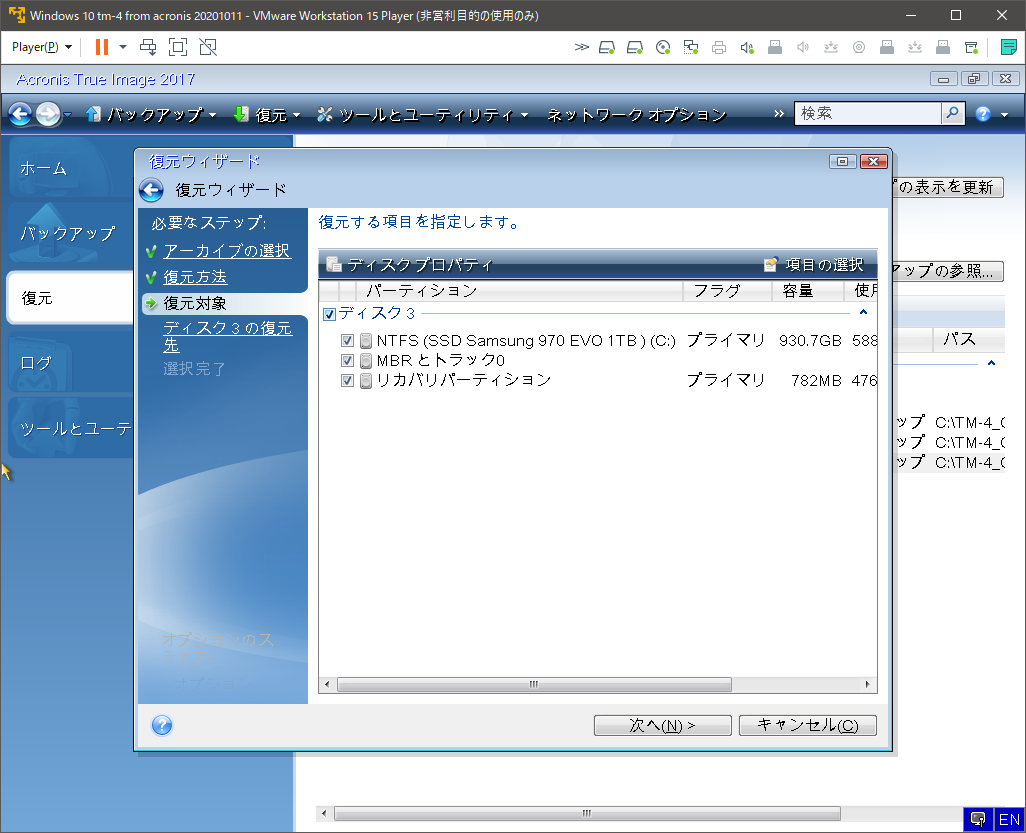
Task: Click the バックアップの参照... button behind wizard
Action: coord(948,271)
